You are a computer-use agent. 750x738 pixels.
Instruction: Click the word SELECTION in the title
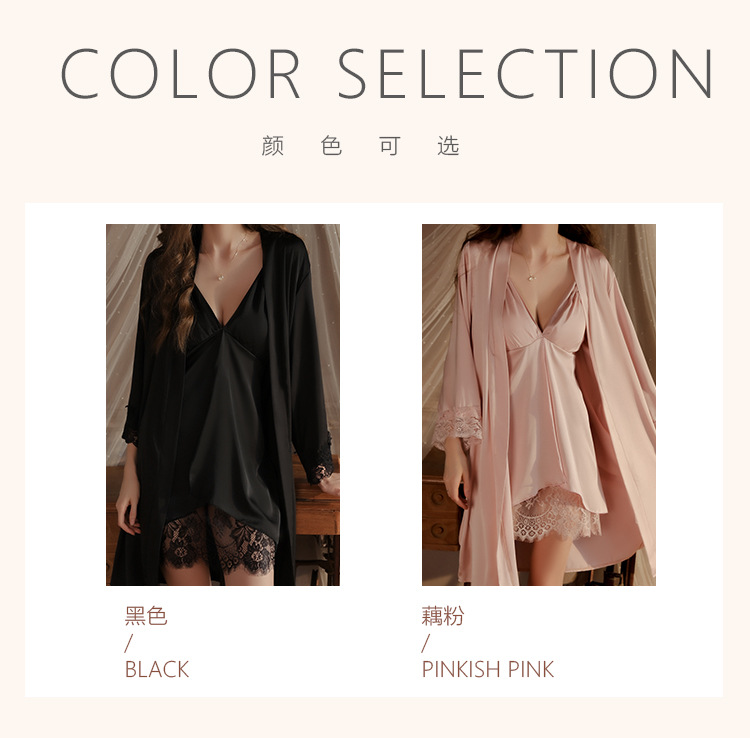tap(525, 74)
